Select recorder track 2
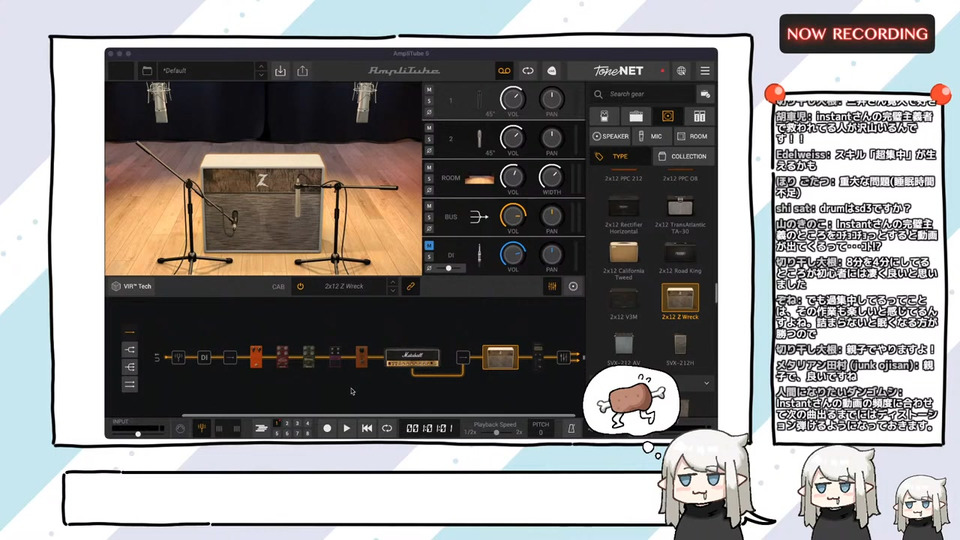This screenshot has width=960, height=540. [x=287, y=424]
